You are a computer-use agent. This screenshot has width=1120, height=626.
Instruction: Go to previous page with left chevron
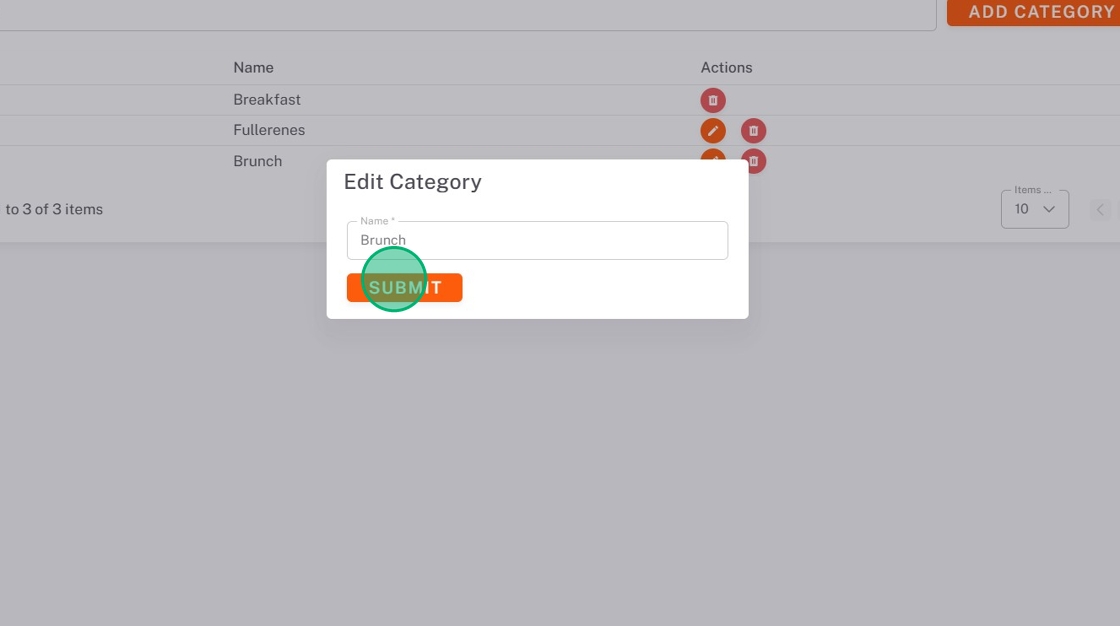pyautogui.click(x=1100, y=210)
